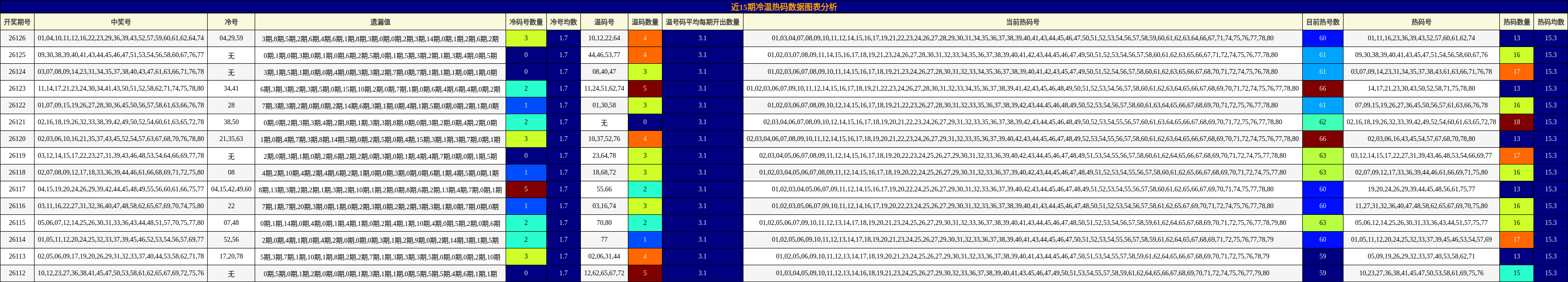
Task: Select draw period 26124
Action: pos(17,72)
